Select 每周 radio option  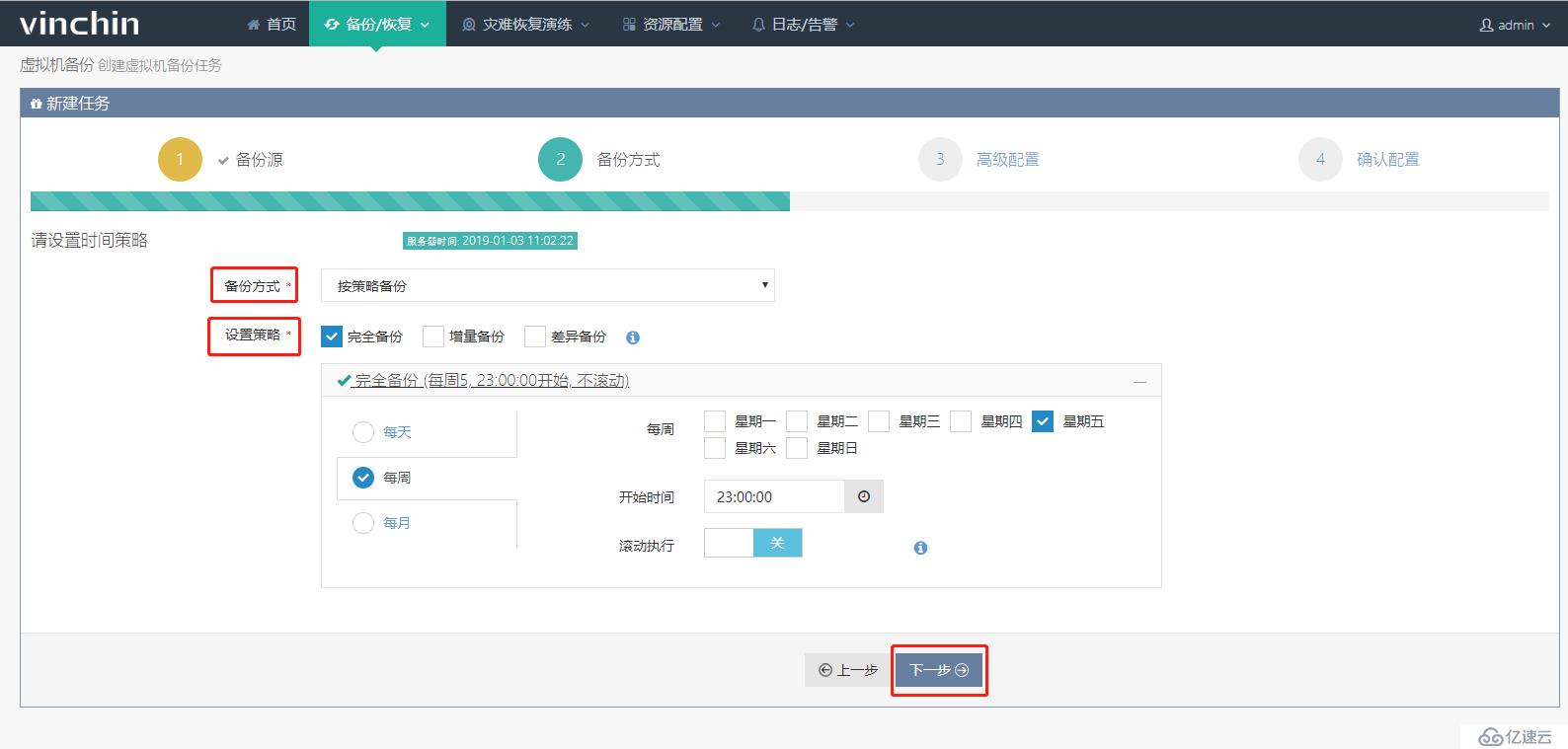pos(363,478)
